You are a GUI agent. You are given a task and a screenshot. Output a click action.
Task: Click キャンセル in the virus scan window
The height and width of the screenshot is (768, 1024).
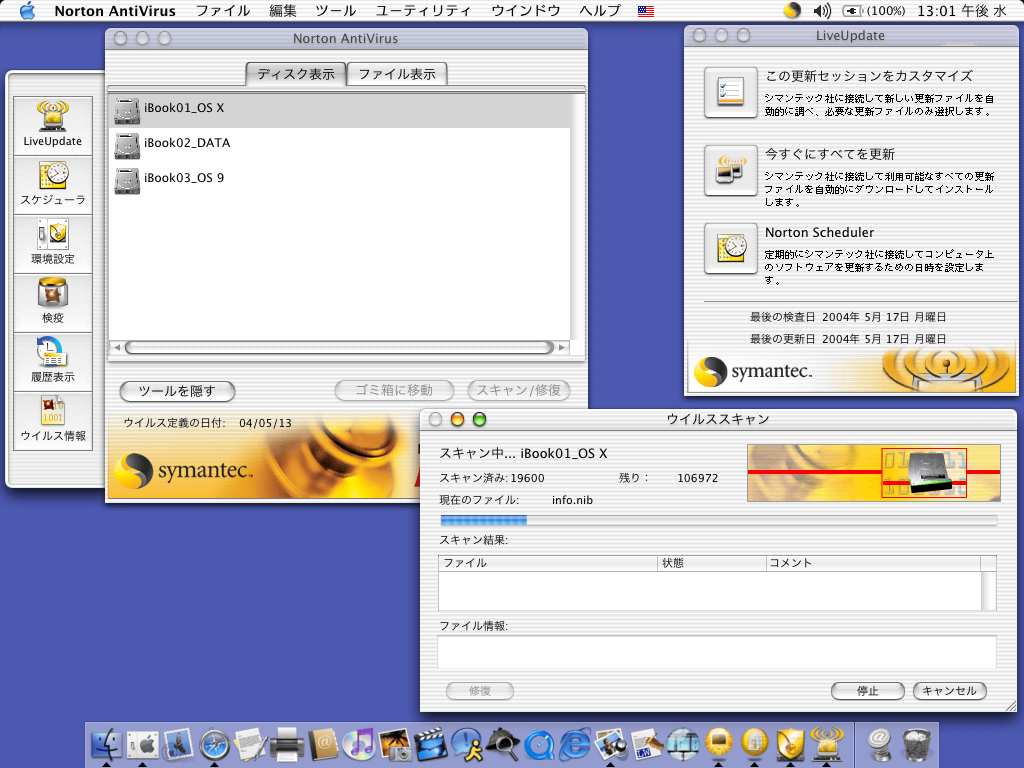(x=950, y=691)
